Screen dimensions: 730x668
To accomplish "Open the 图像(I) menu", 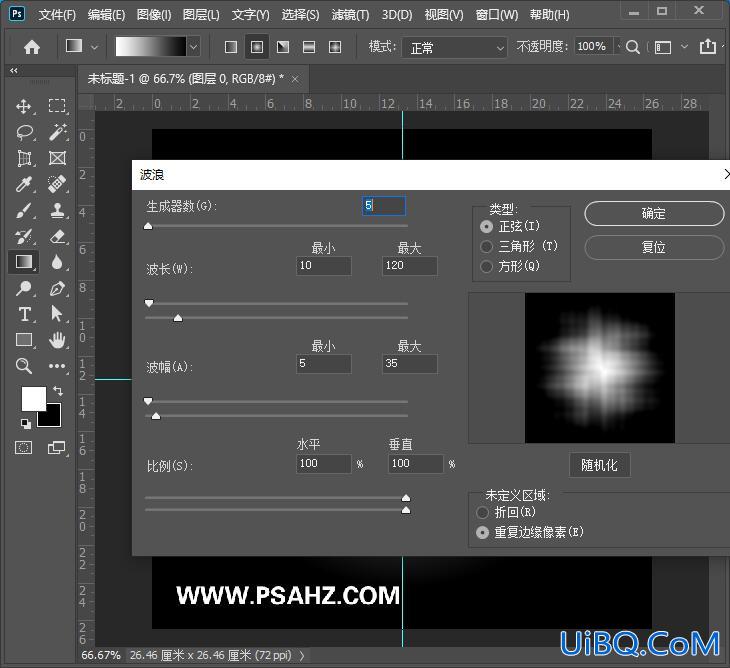I will pyautogui.click(x=154, y=15).
